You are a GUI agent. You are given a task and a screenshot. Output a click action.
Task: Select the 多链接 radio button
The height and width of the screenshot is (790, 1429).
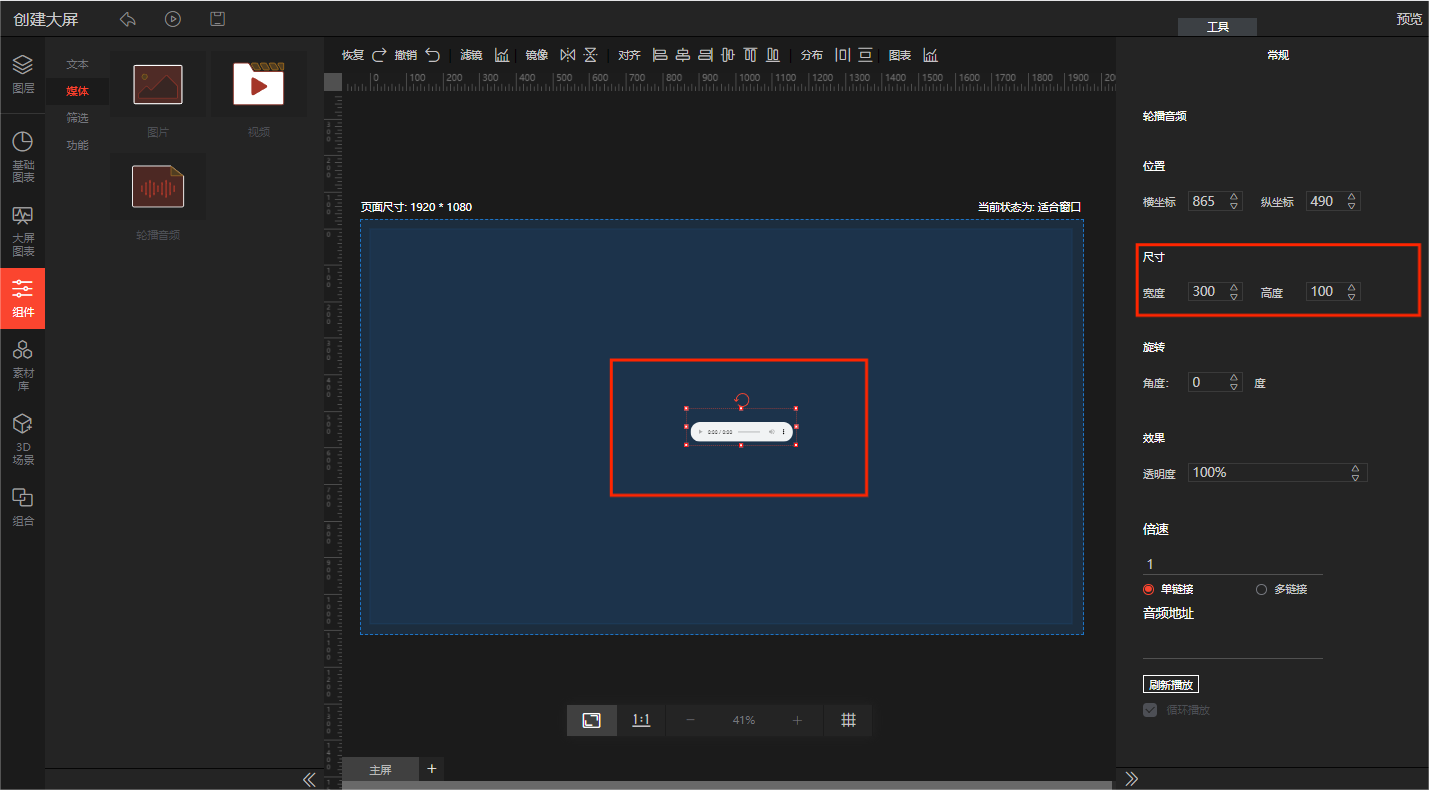coord(1261,589)
